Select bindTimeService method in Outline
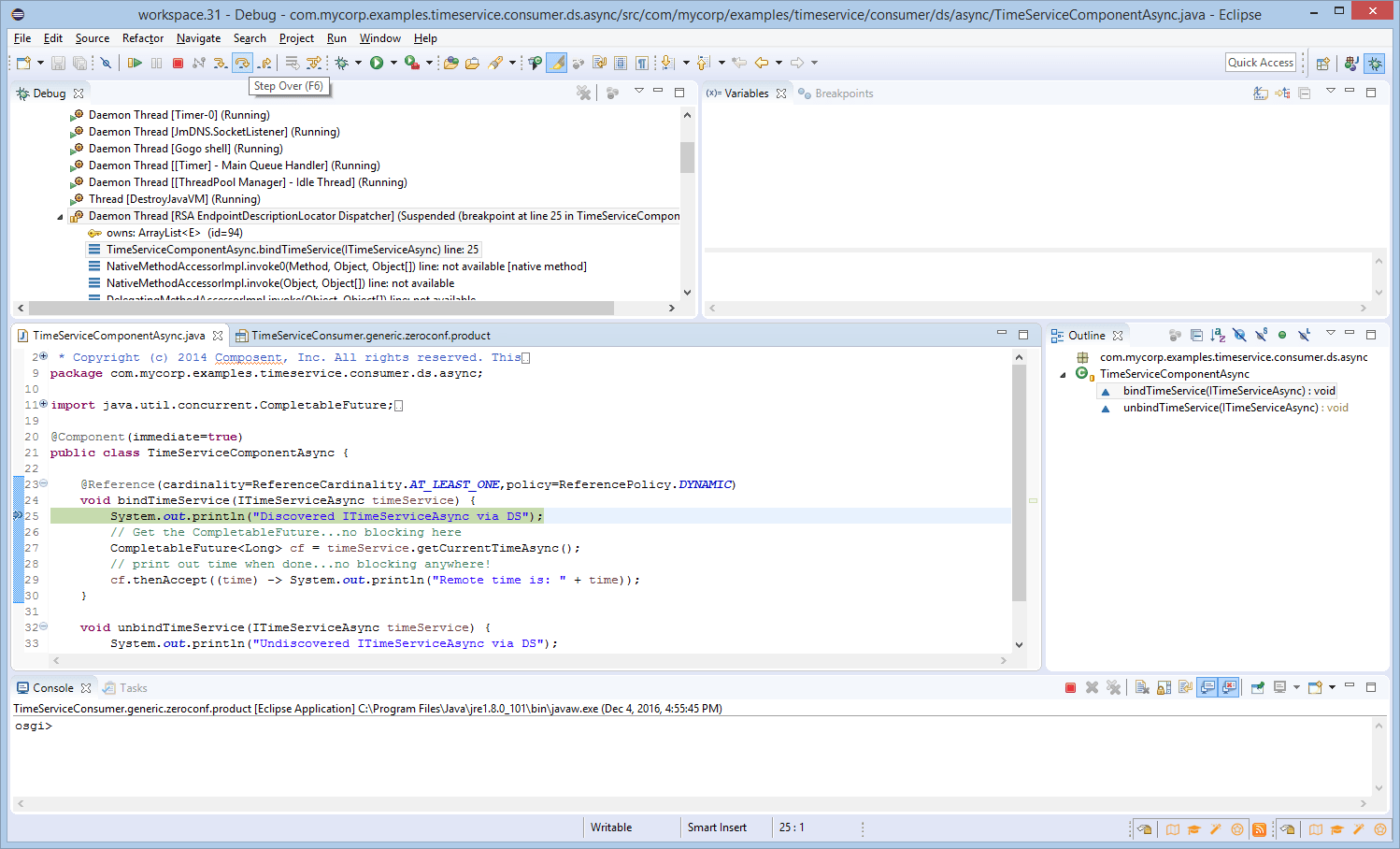 click(x=1218, y=391)
